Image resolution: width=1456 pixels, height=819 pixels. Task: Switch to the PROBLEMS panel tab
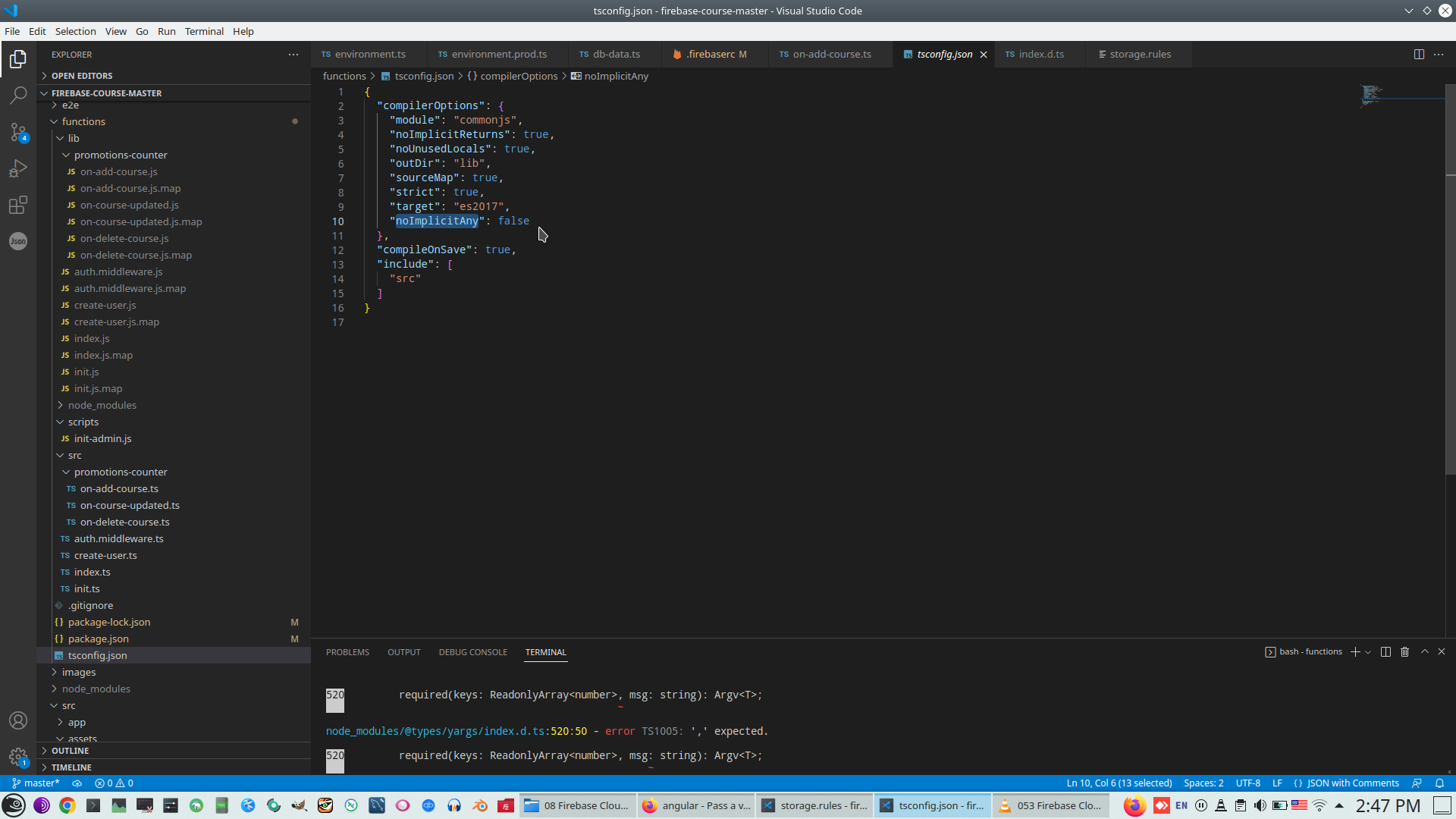[347, 652]
